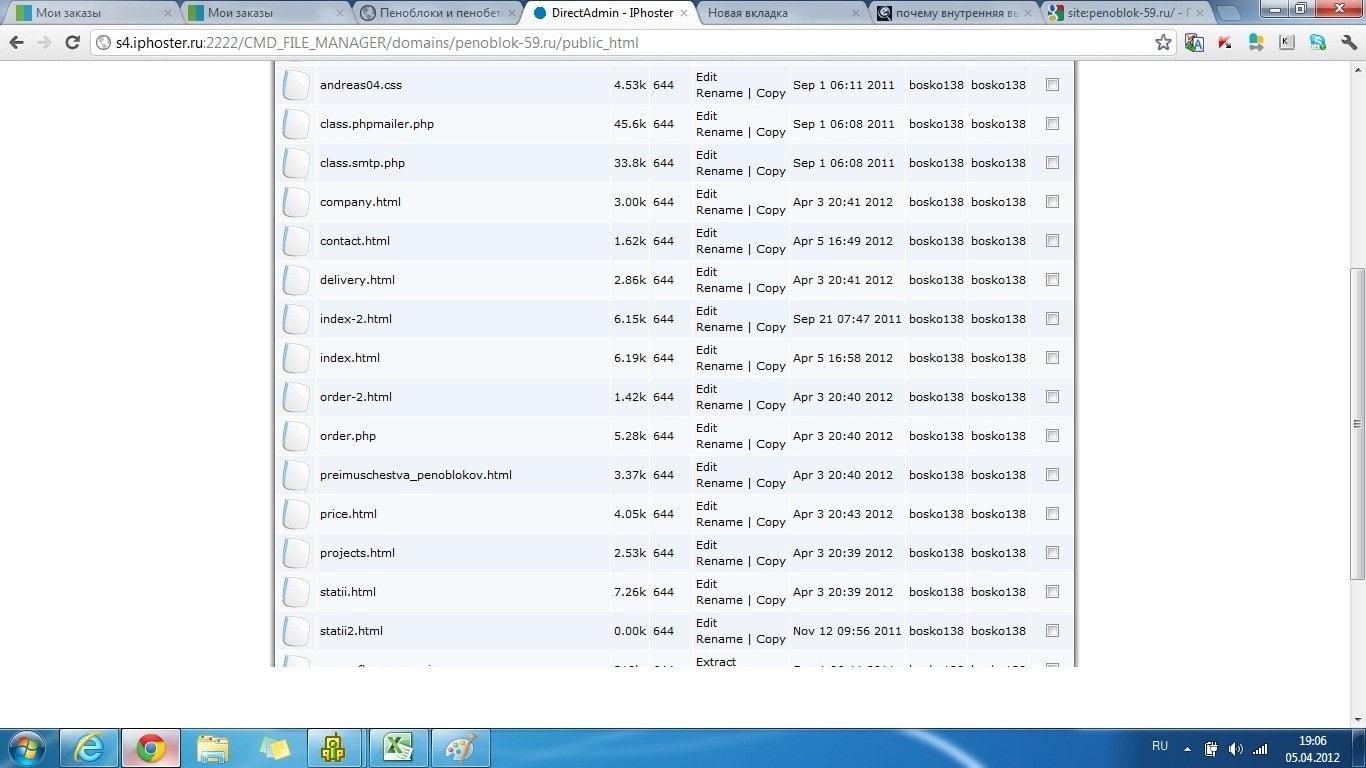This screenshot has height=768, width=1366.
Task: Click the file icon beside andreas04.css
Action: click(x=296, y=85)
